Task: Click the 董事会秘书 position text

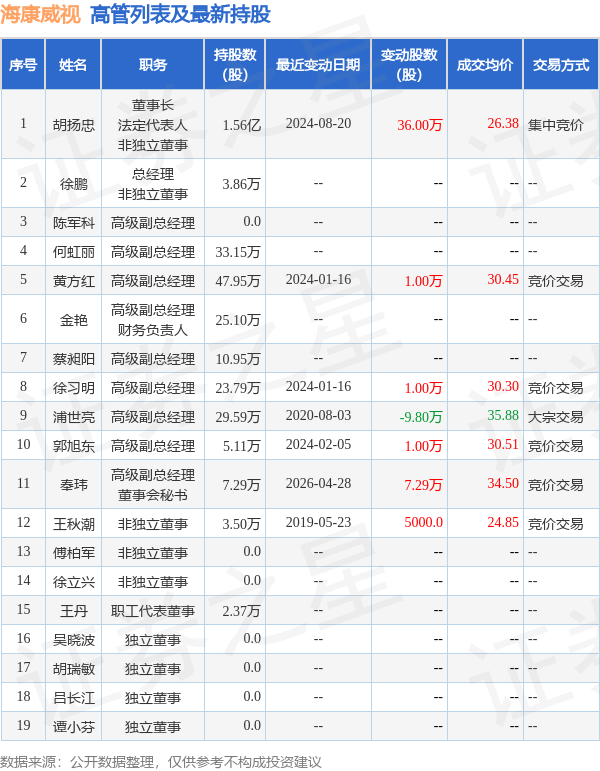Action: (x=152, y=495)
